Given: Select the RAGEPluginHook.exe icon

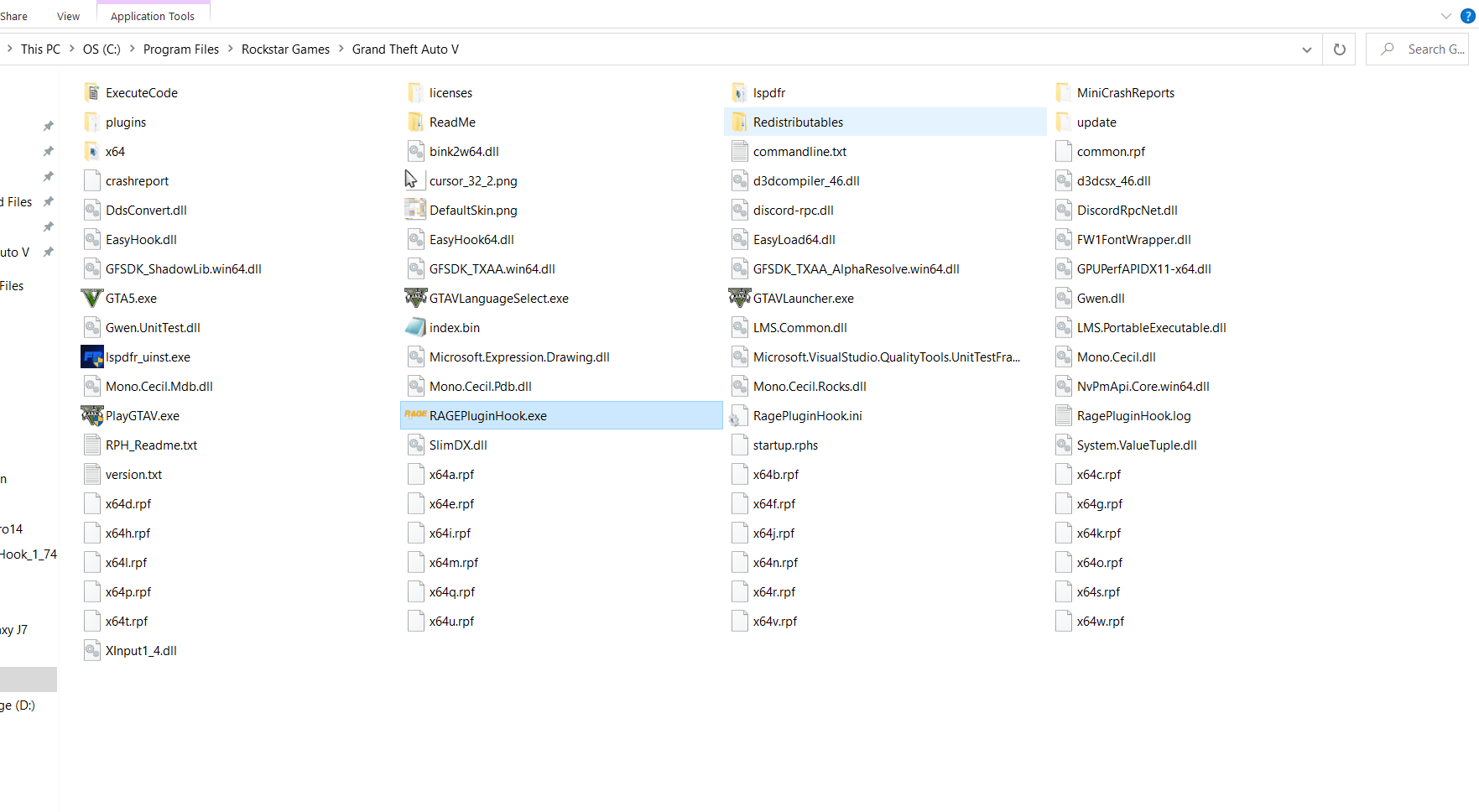Looking at the screenshot, I should 415,415.
